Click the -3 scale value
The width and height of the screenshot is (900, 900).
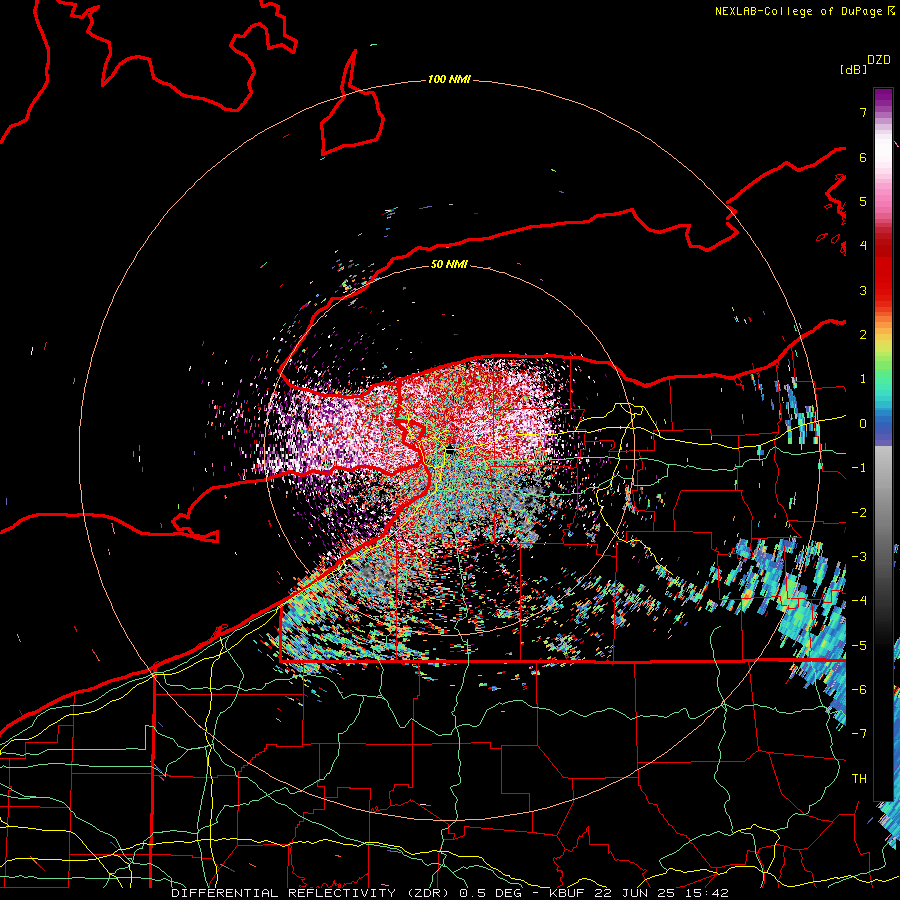pyautogui.click(x=859, y=556)
